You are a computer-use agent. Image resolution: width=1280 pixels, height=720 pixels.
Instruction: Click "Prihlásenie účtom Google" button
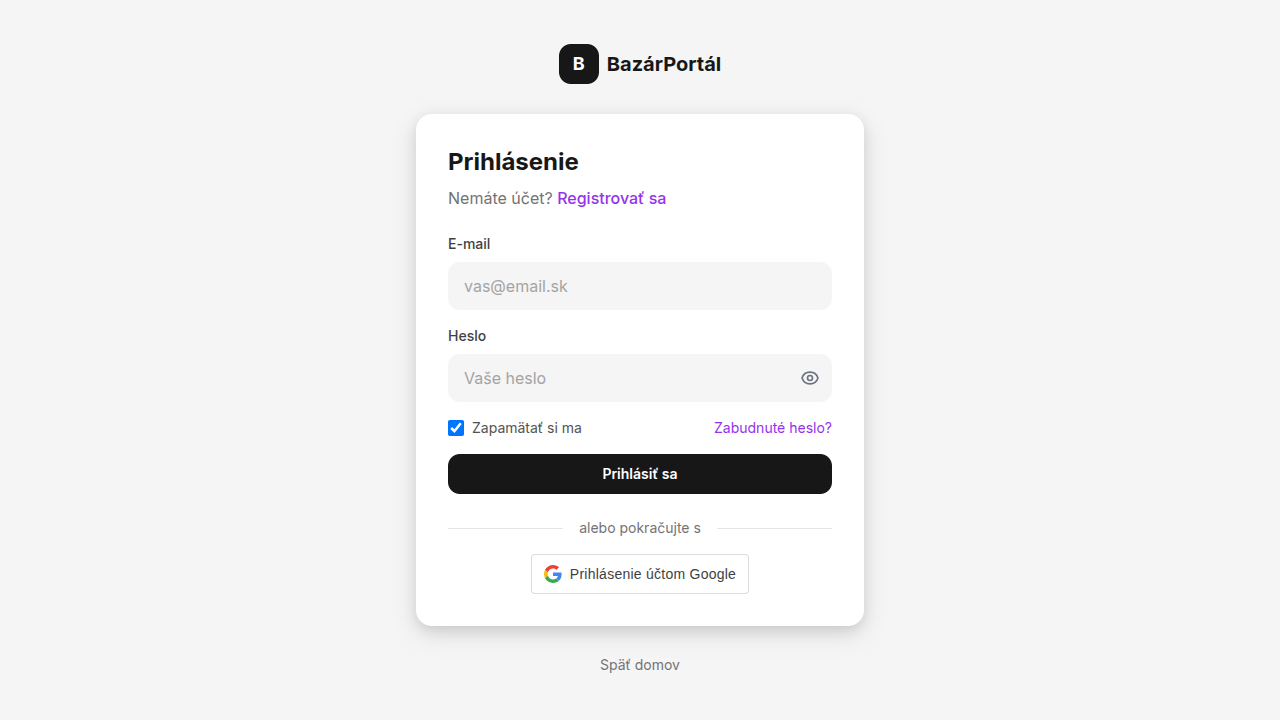pos(639,573)
